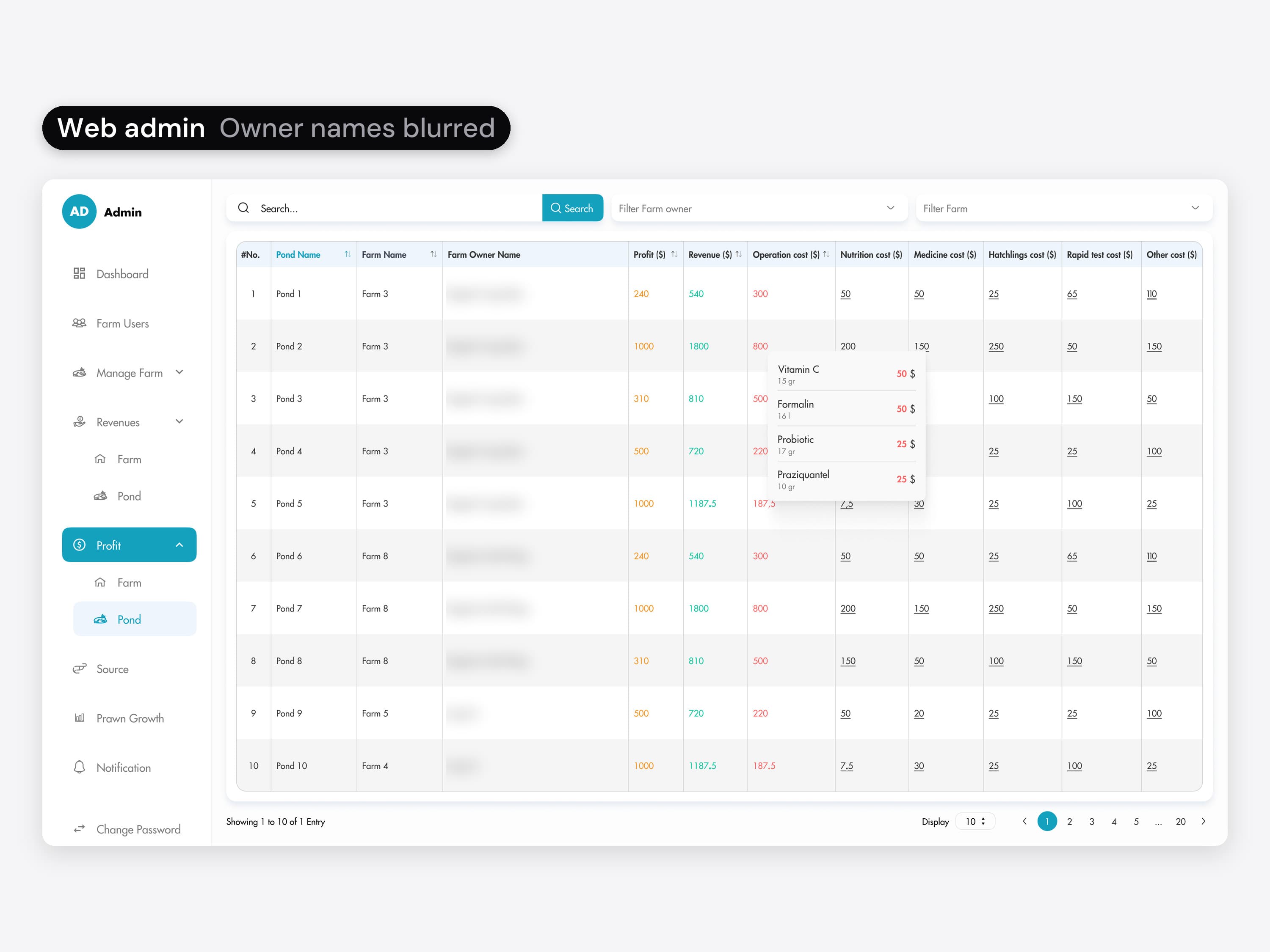The height and width of the screenshot is (952, 1270).
Task: Select Farm under the Profit menu
Action: [x=129, y=583]
